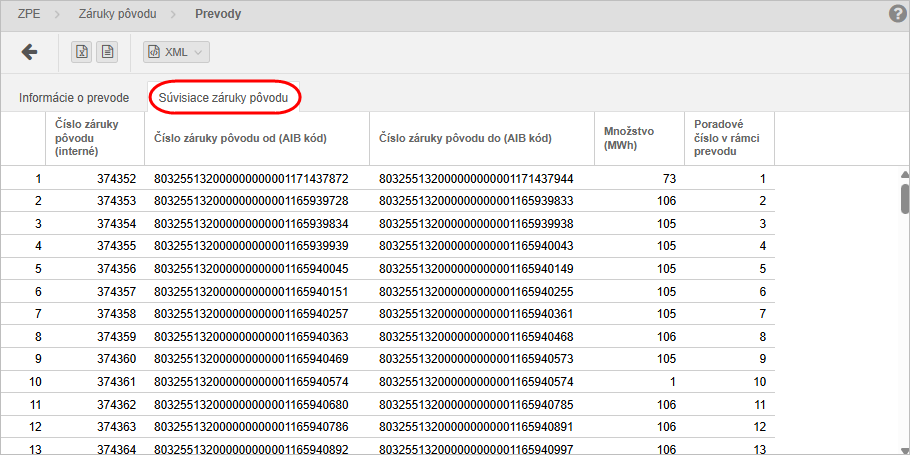Click AIB code cell ending 1165940151
The width and height of the screenshot is (910, 461).
tap(250, 291)
